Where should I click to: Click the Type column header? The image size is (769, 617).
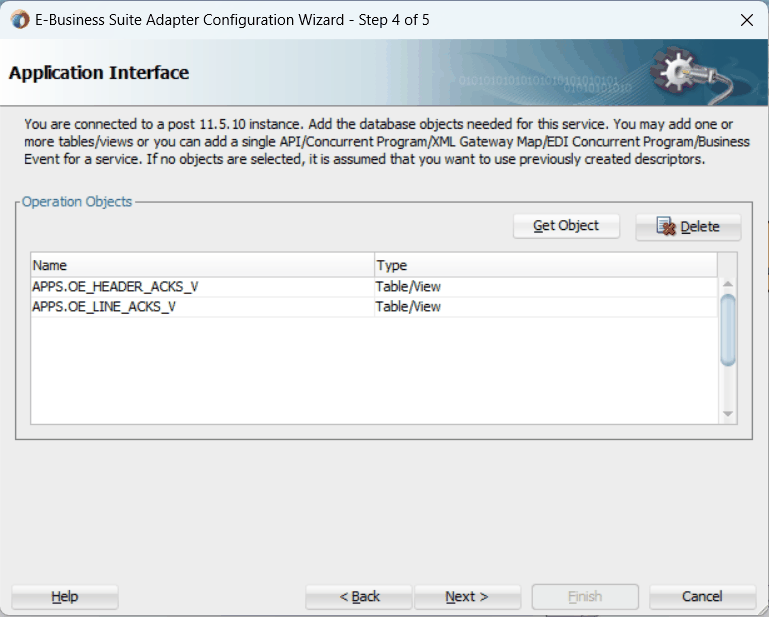pos(546,265)
